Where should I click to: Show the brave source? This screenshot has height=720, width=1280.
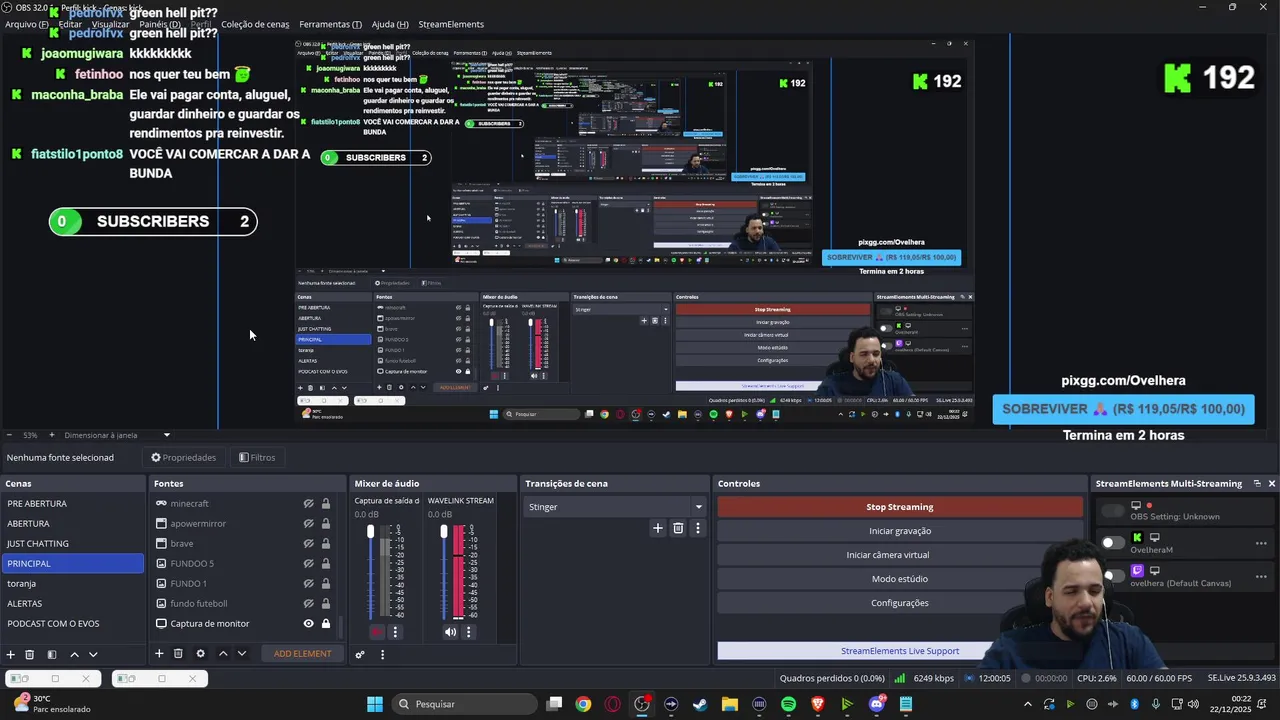coord(309,543)
